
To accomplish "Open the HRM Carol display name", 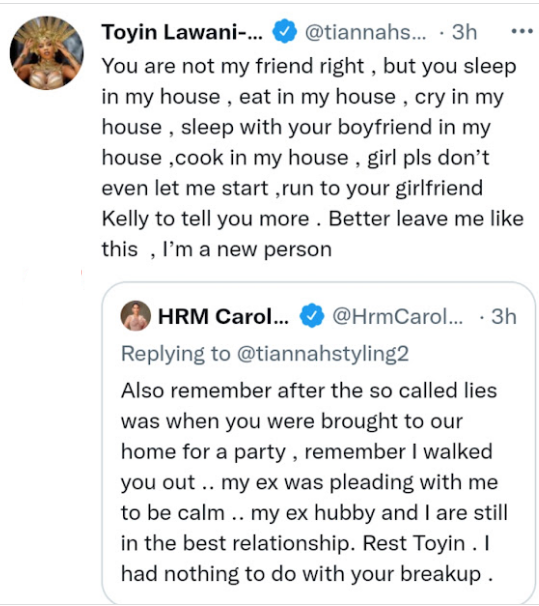I will point(223,317).
